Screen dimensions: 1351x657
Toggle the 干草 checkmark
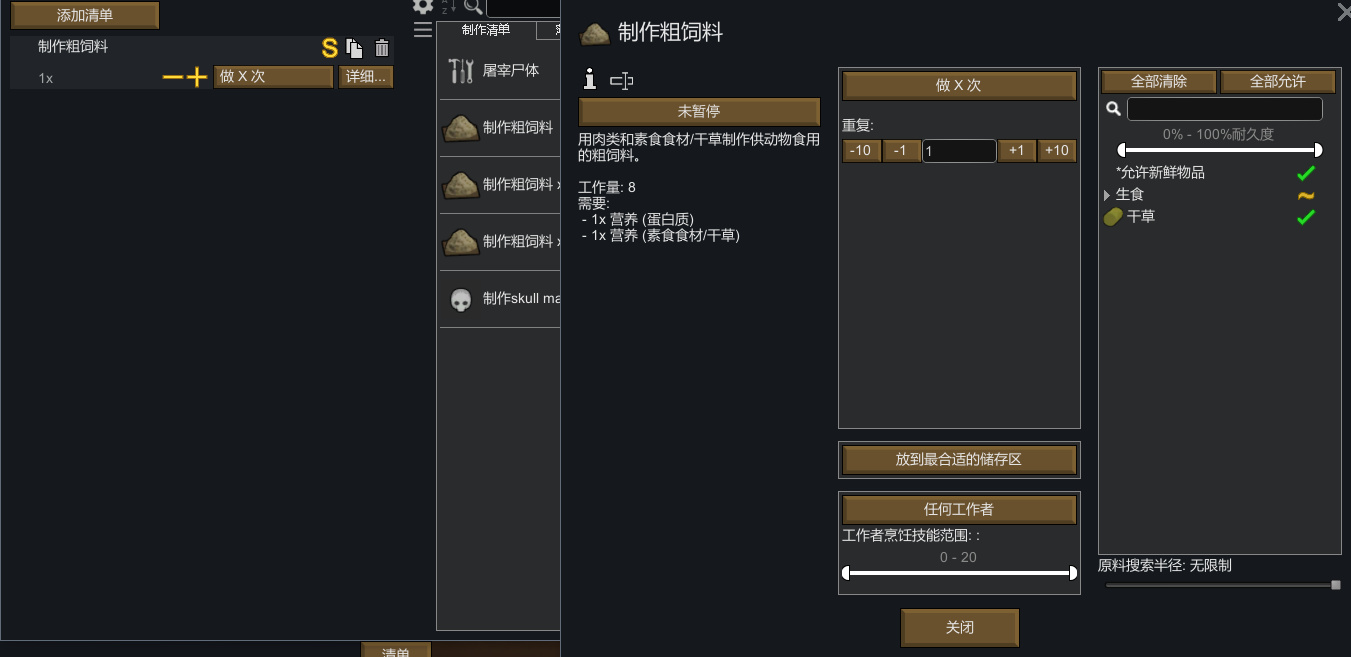tap(1305, 217)
